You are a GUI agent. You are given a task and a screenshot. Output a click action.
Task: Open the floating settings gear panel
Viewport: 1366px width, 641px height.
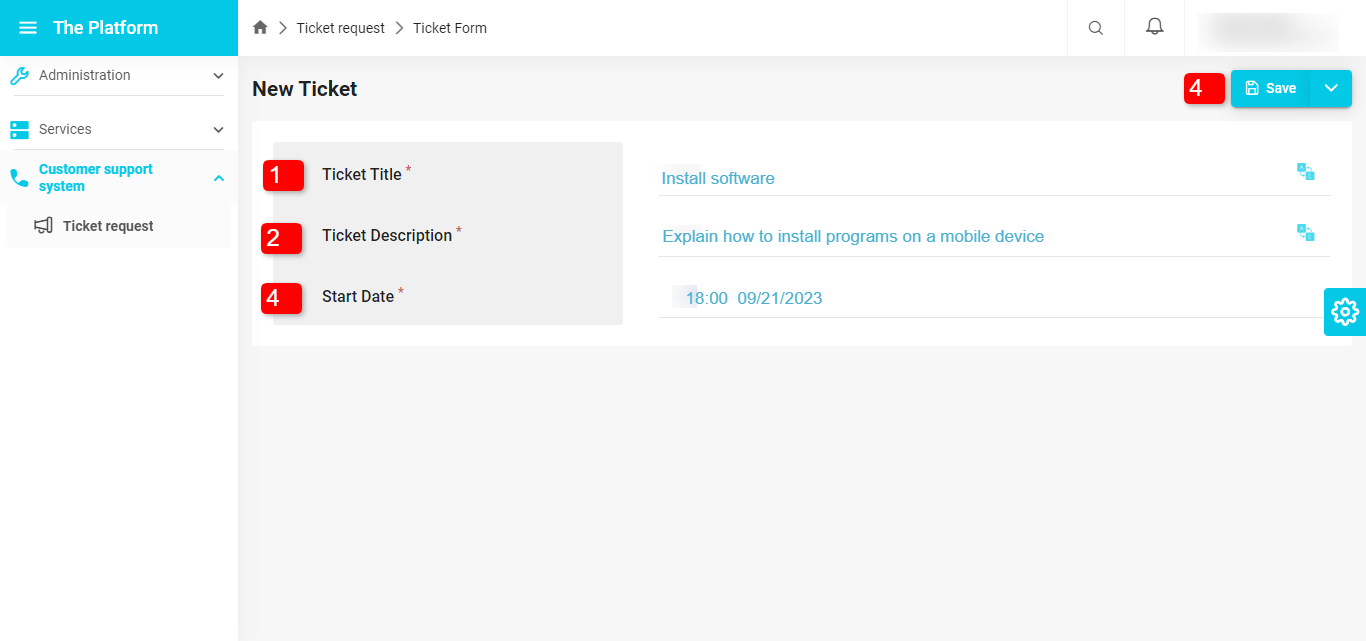coord(1345,312)
